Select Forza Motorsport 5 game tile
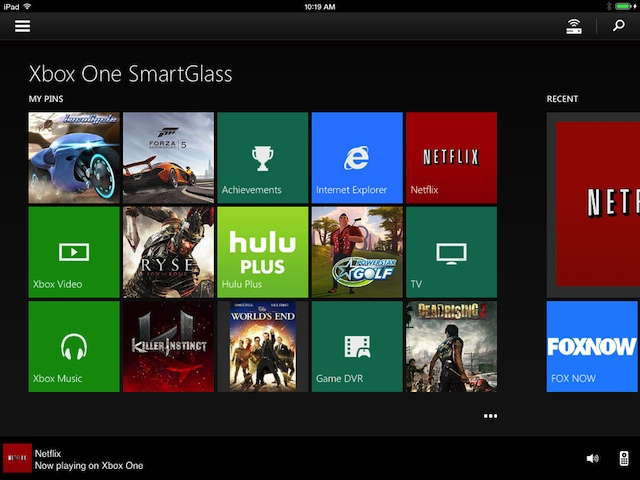The height and width of the screenshot is (480, 640). pyautogui.click(x=168, y=157)
